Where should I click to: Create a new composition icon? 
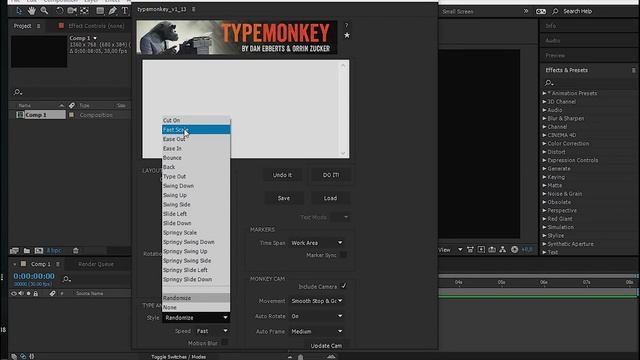39,251
